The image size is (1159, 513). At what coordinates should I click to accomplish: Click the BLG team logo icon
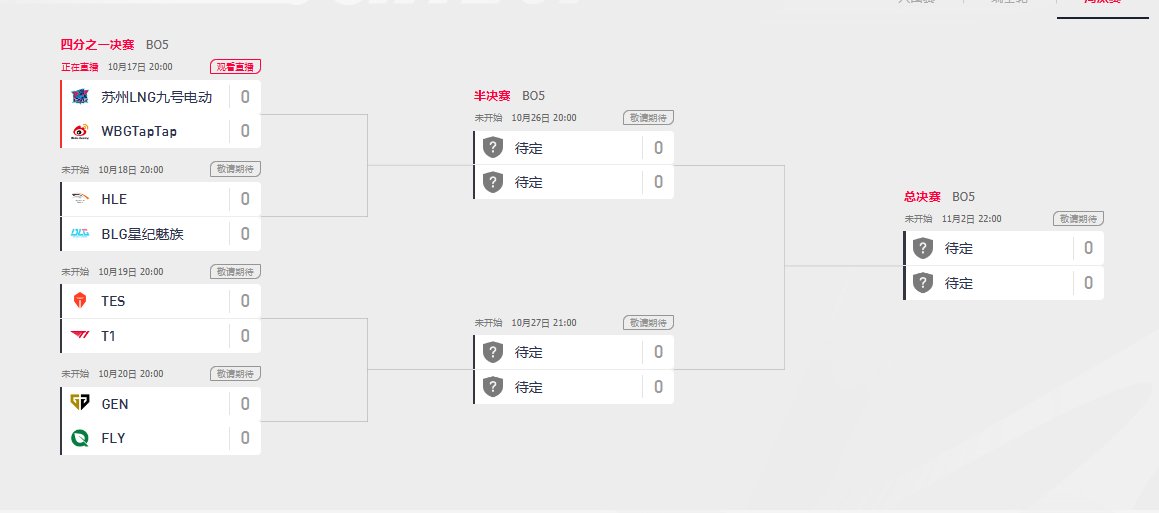click(80, 234)
